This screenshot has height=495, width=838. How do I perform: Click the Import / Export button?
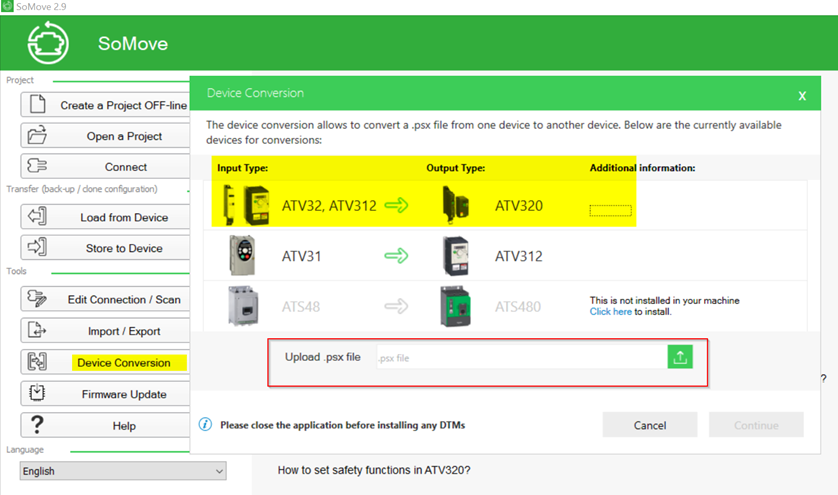[105, 331]
